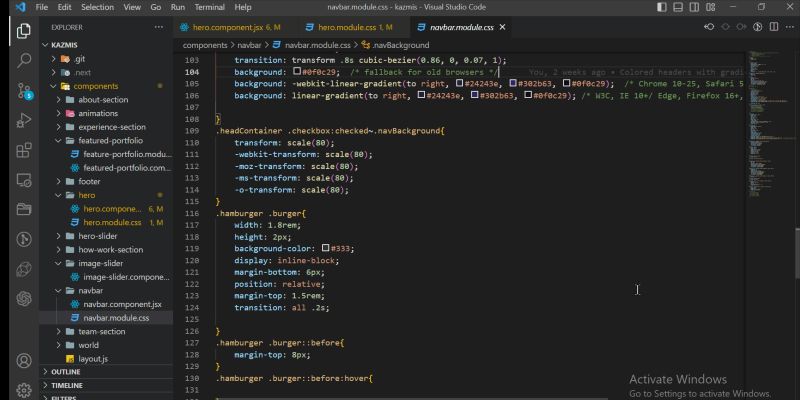Close the navbar.module.css tab
This screenshot has width=800, height=400.
(502, 27)
